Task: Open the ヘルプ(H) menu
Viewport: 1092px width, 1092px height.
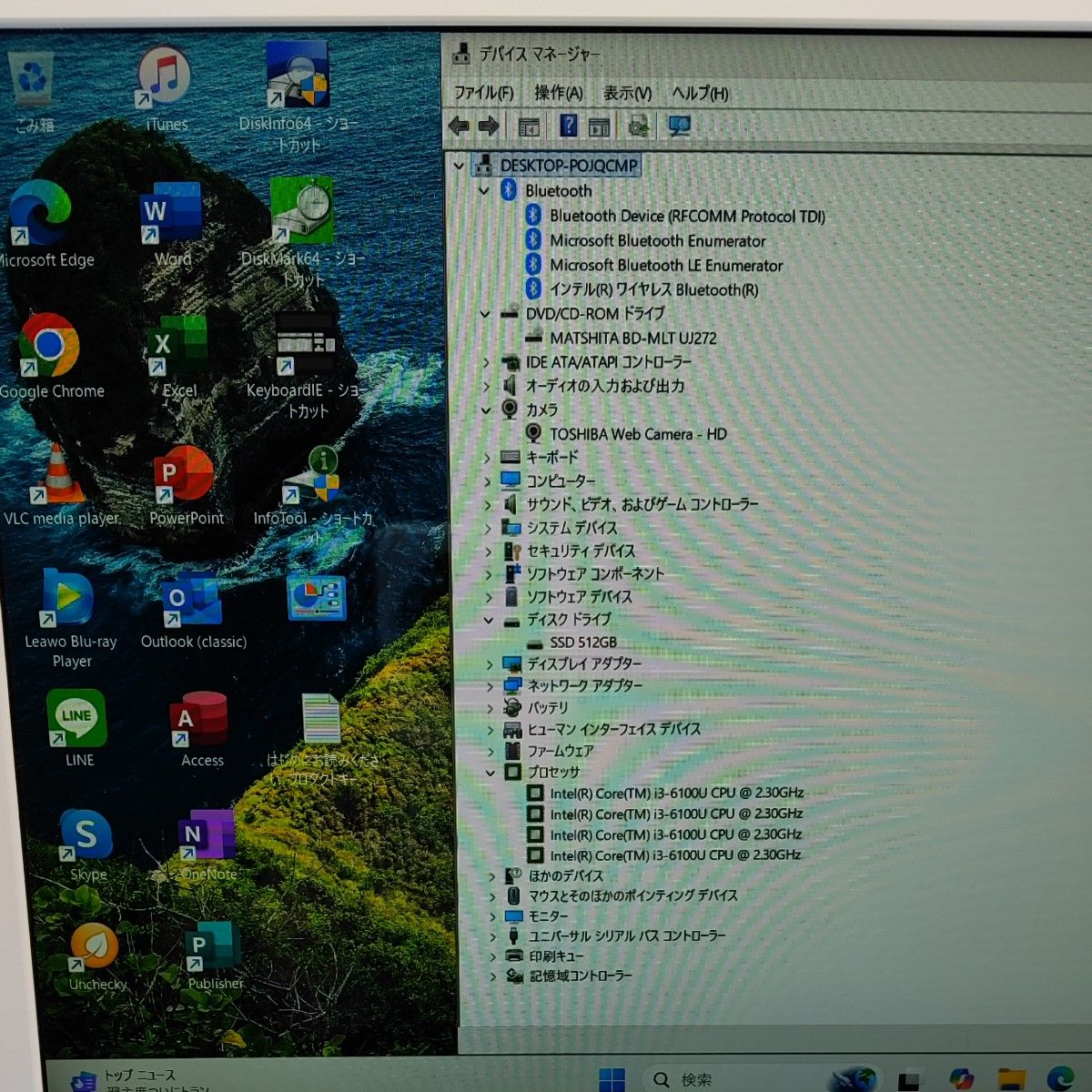Action: click(700, 93)
